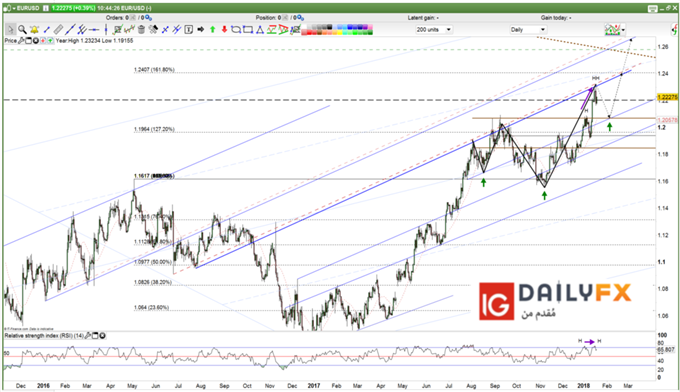The image size is (680, 392).
Task: Delete drawn objects with the trash can
Action: click(x=141, y=29)
